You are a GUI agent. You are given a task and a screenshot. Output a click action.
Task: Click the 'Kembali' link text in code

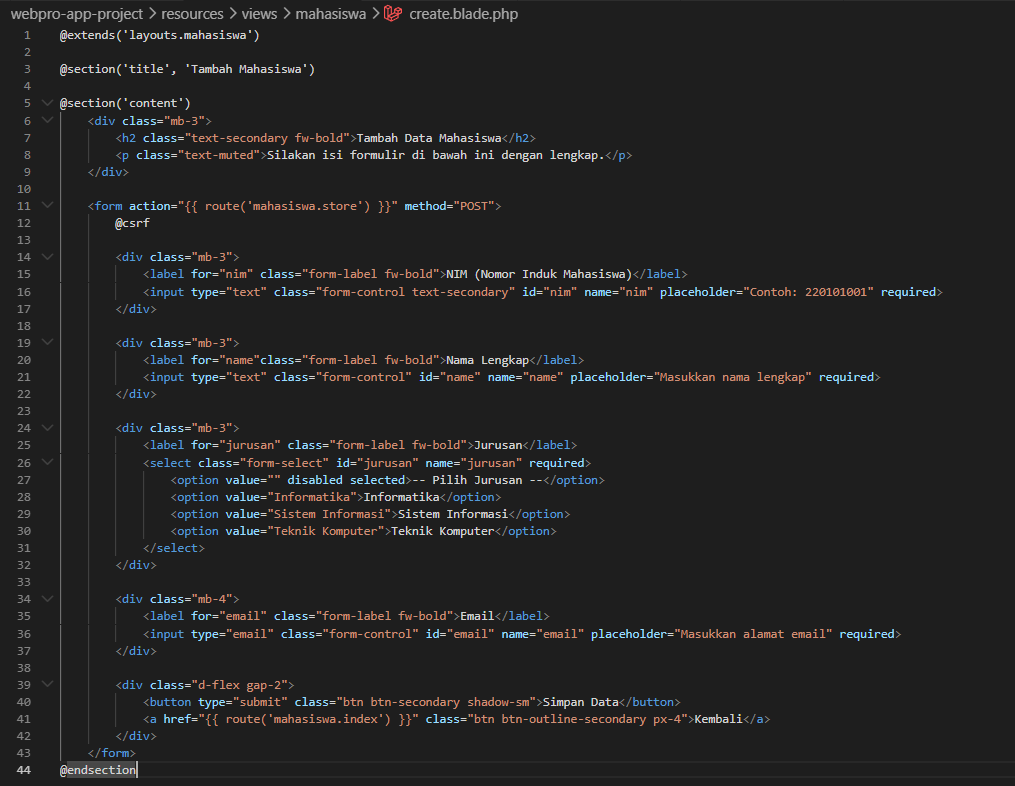[719, 719]
